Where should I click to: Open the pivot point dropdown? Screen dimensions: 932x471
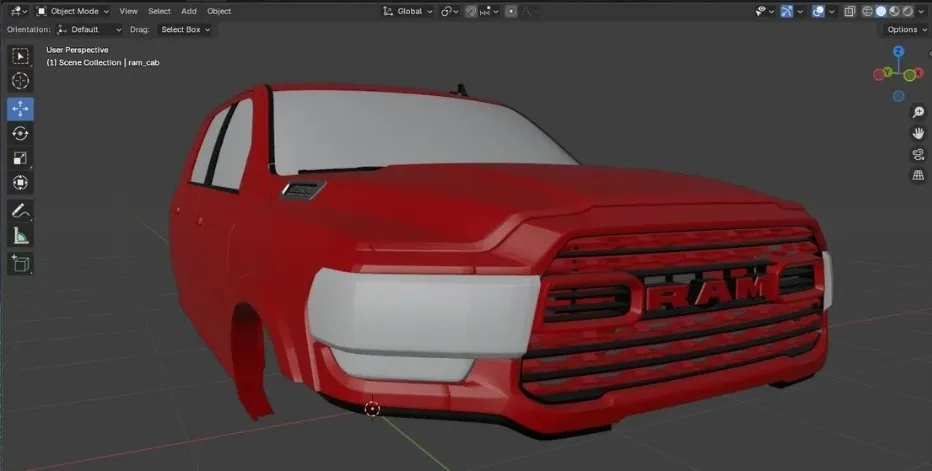pos(450,11)
